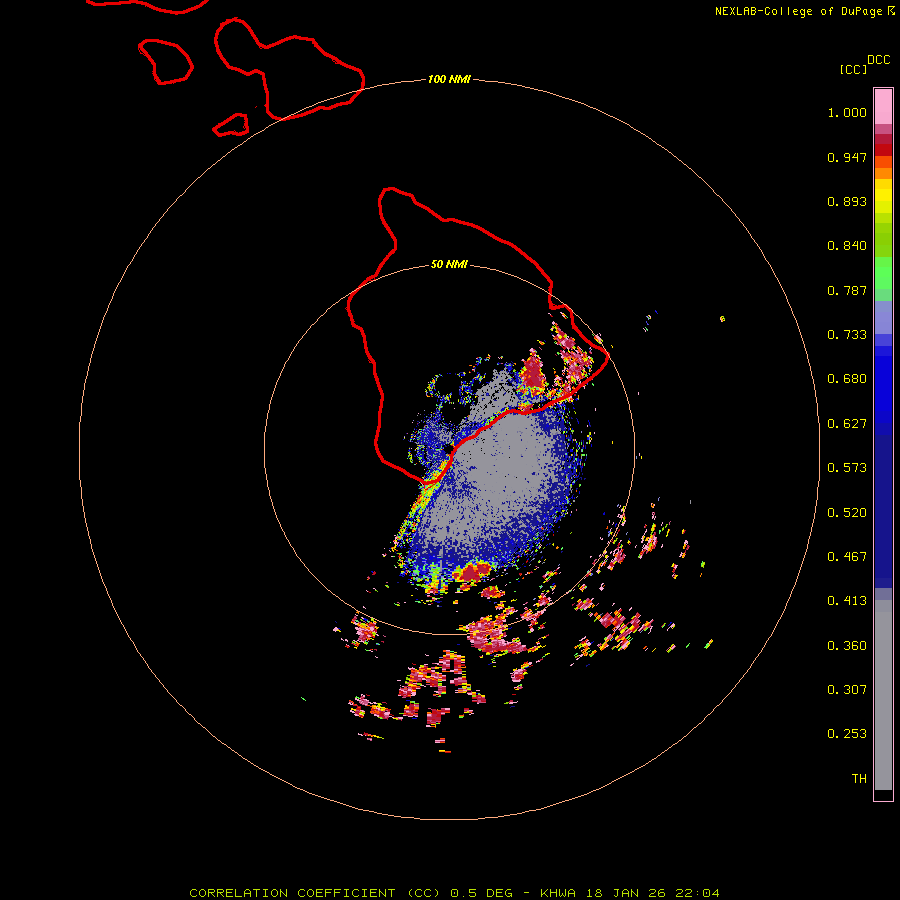
Task: Select the 0.893 legend value
Action: 847,201
